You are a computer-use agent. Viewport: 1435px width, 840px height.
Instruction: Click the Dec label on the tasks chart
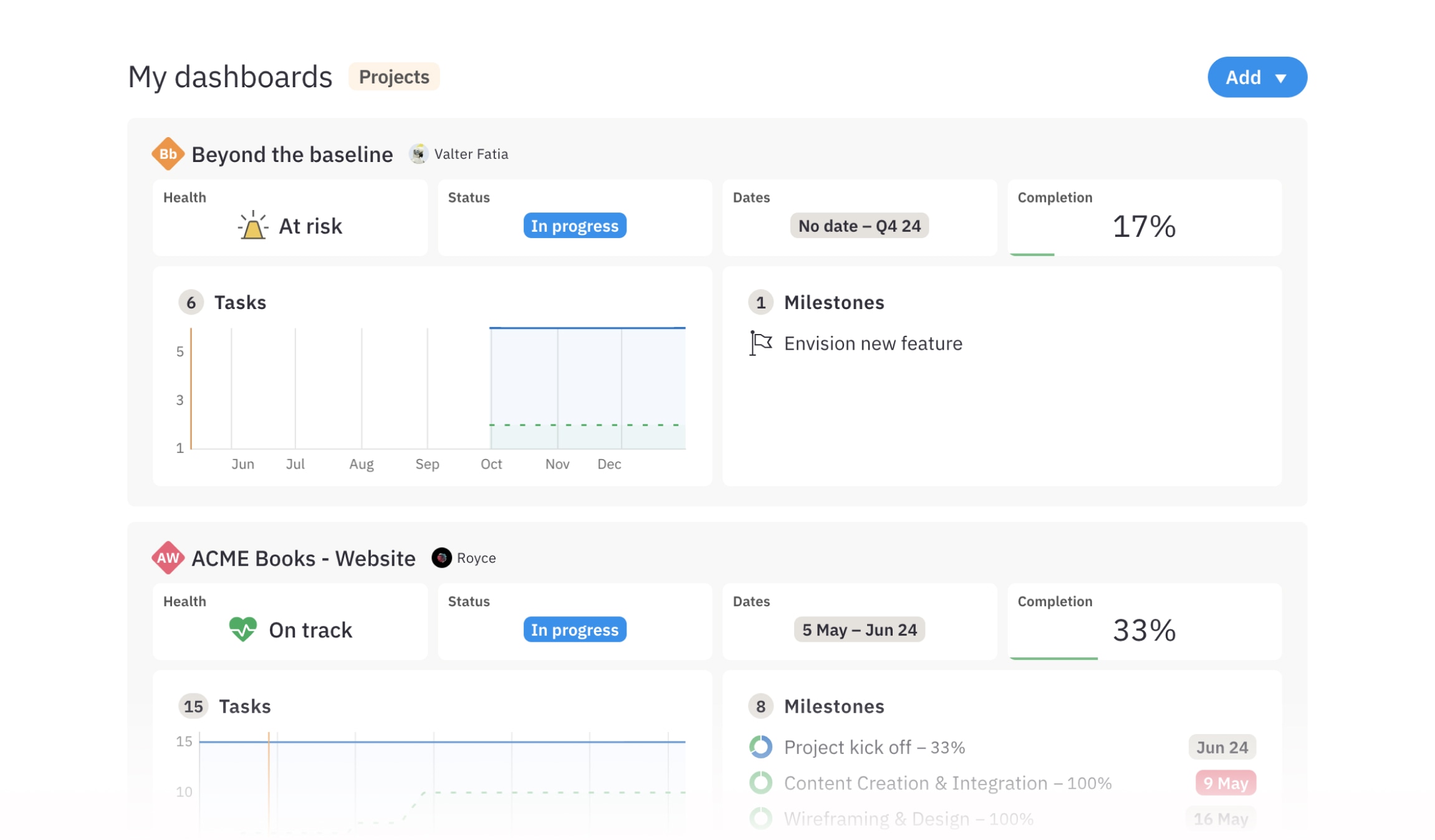[609, 464]
